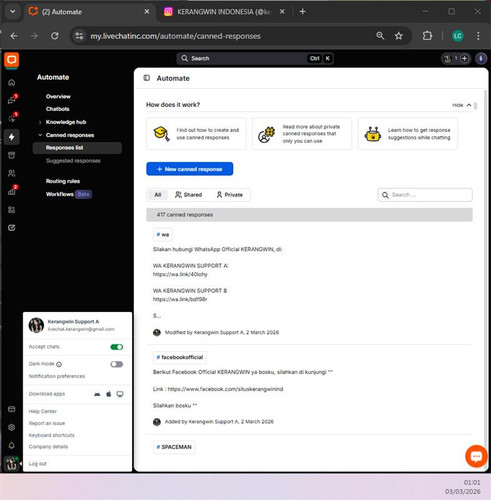The image size is (491, 500).
Task: Click the #wa canned response tag
Action: (163, 235)
